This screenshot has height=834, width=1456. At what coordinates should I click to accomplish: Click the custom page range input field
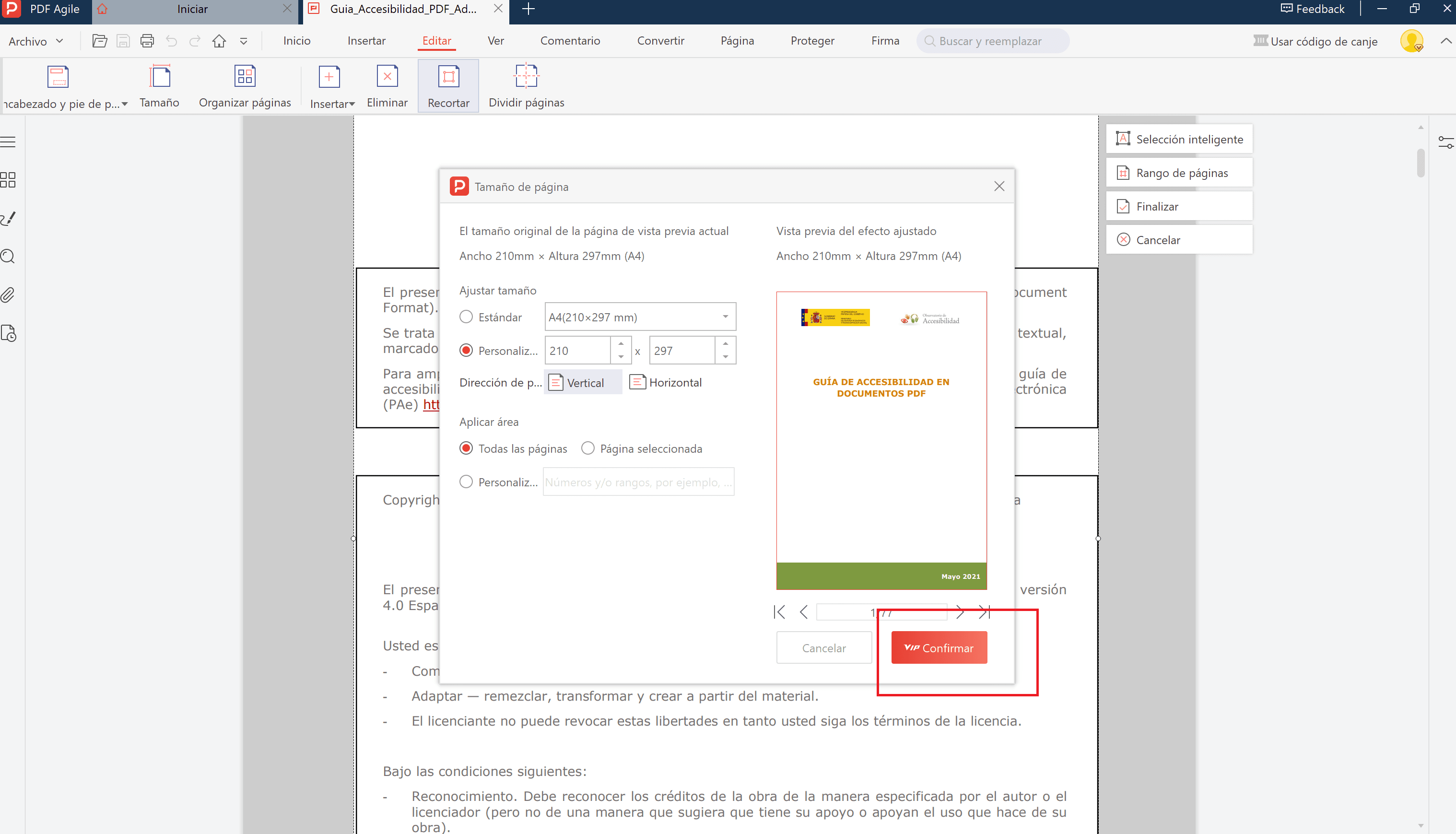click(638, 482)
